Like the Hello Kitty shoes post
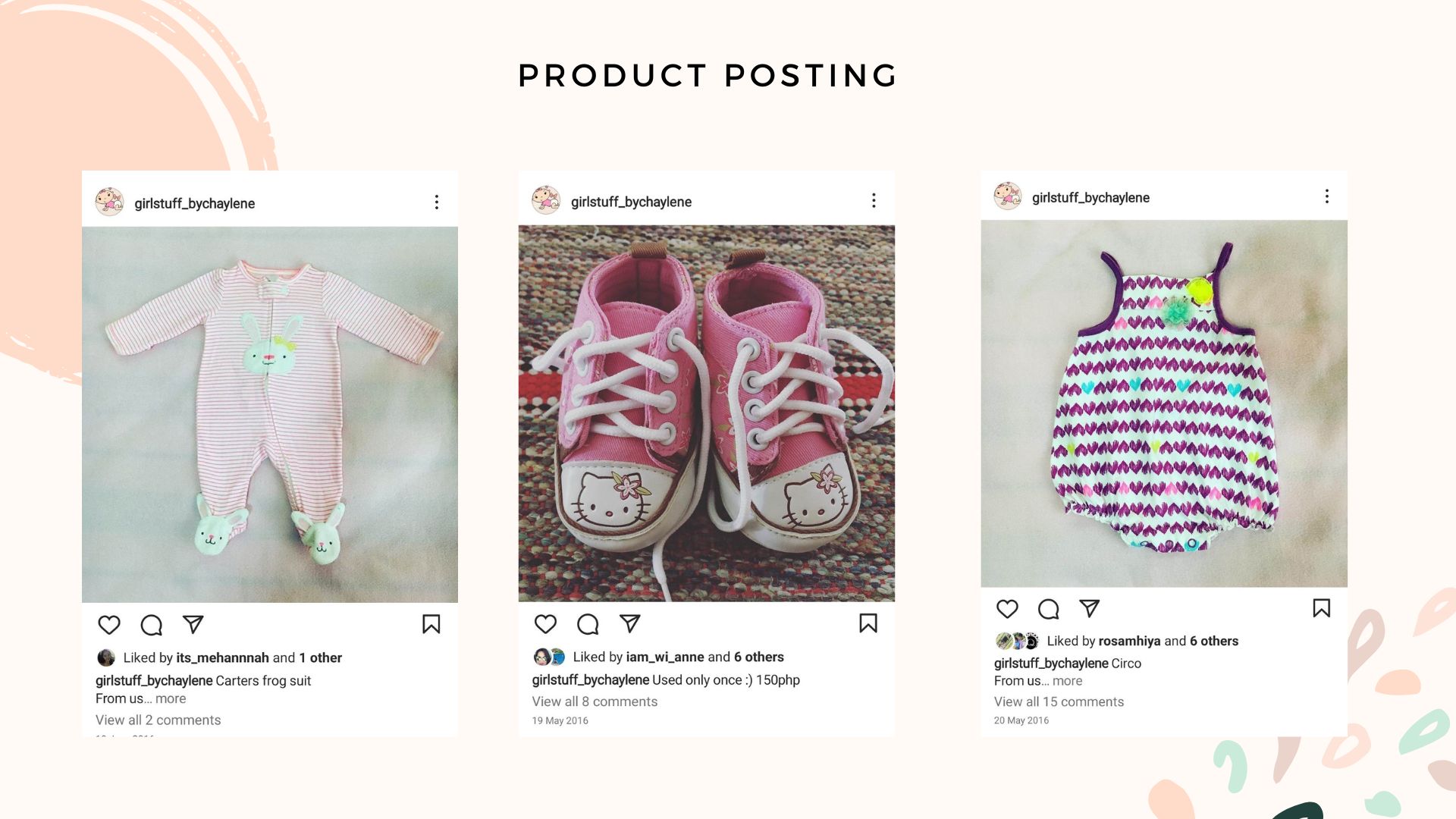This screenshot has height=819, width=1456. [x=545, y=623]
